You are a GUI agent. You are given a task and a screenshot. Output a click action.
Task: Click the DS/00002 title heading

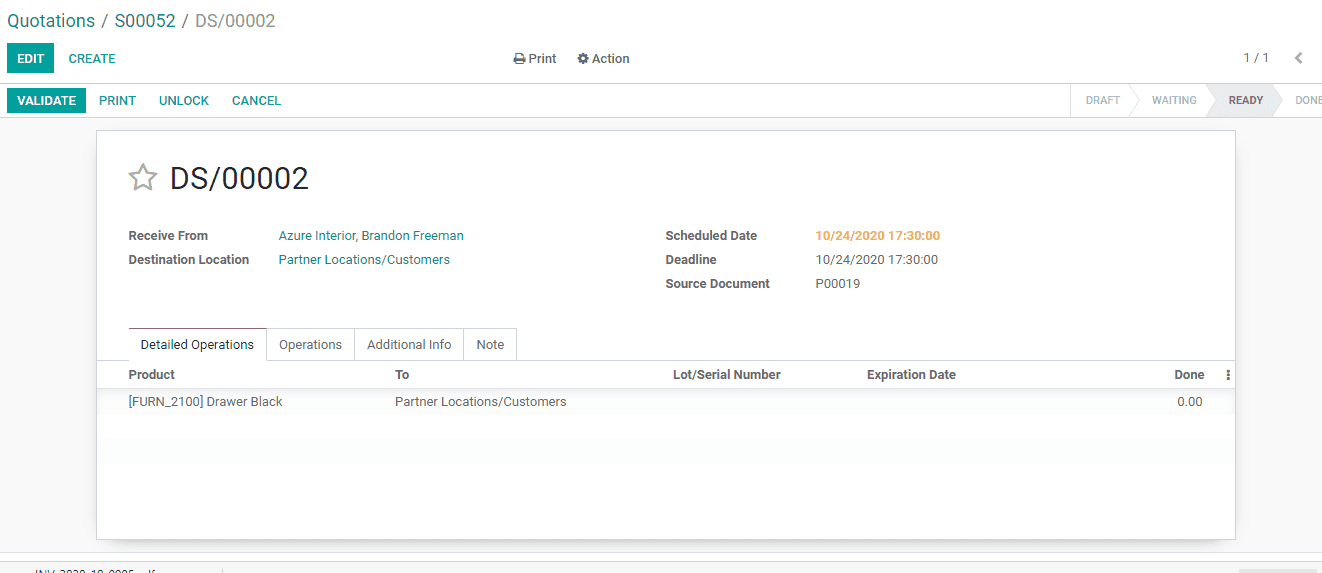[x=239, y=178]
